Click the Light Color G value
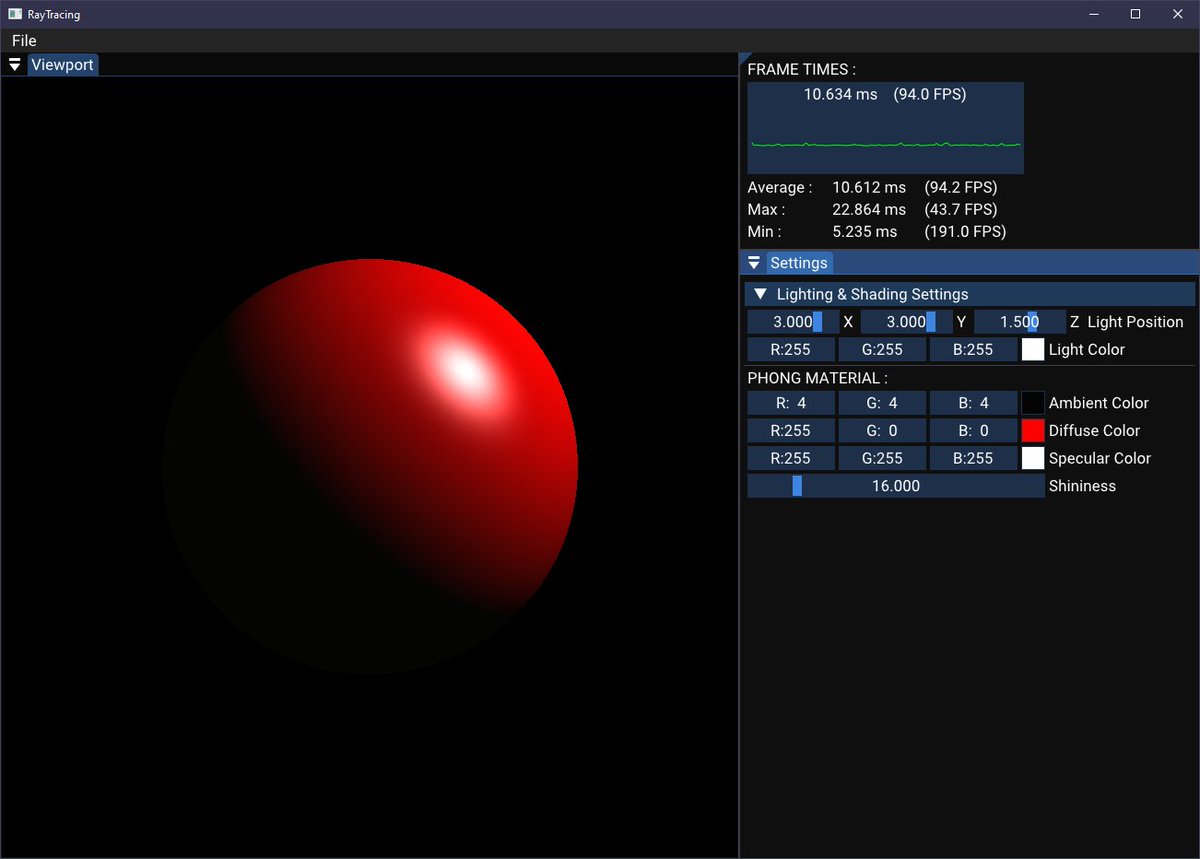This screenshot has width=1200, height=859. (x=882, y=350)
